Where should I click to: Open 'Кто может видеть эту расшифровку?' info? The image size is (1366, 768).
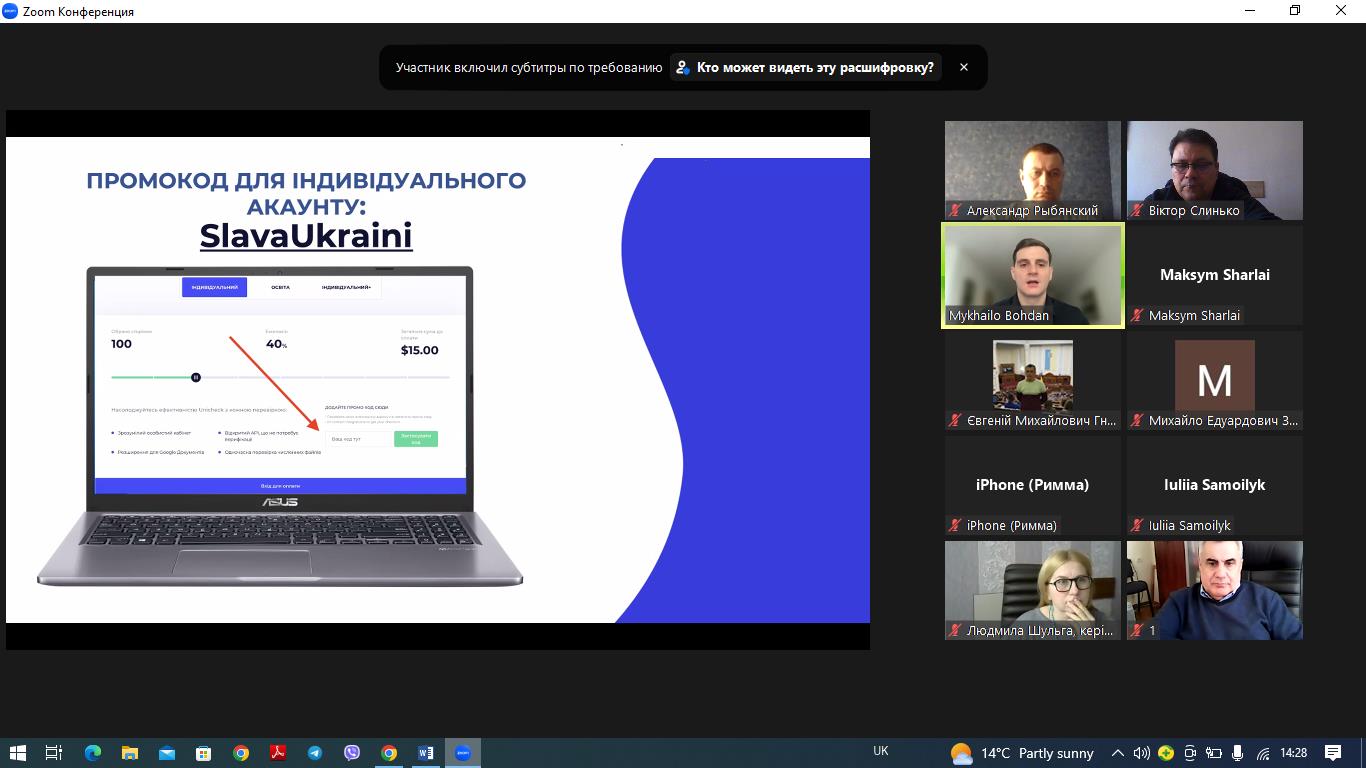[806, 67]
